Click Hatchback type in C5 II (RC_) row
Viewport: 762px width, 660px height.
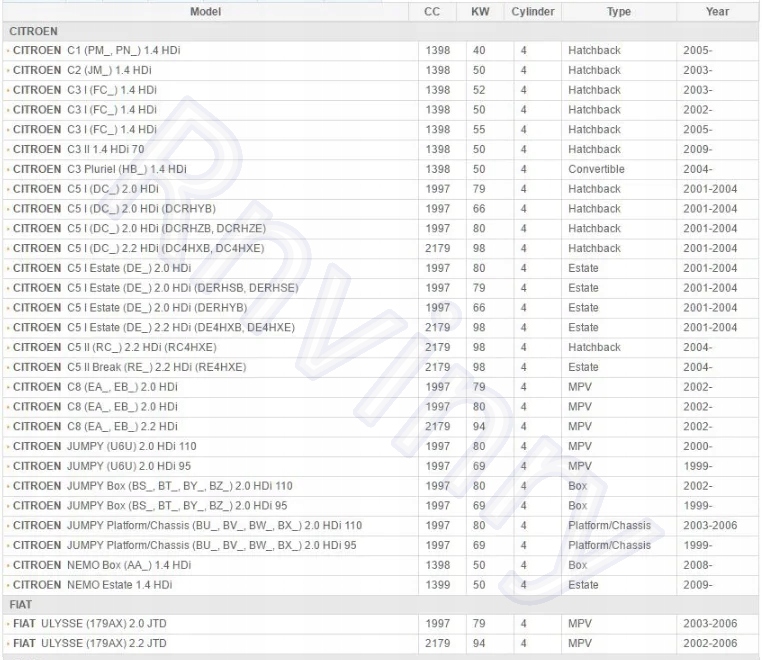tap(594, 347)
